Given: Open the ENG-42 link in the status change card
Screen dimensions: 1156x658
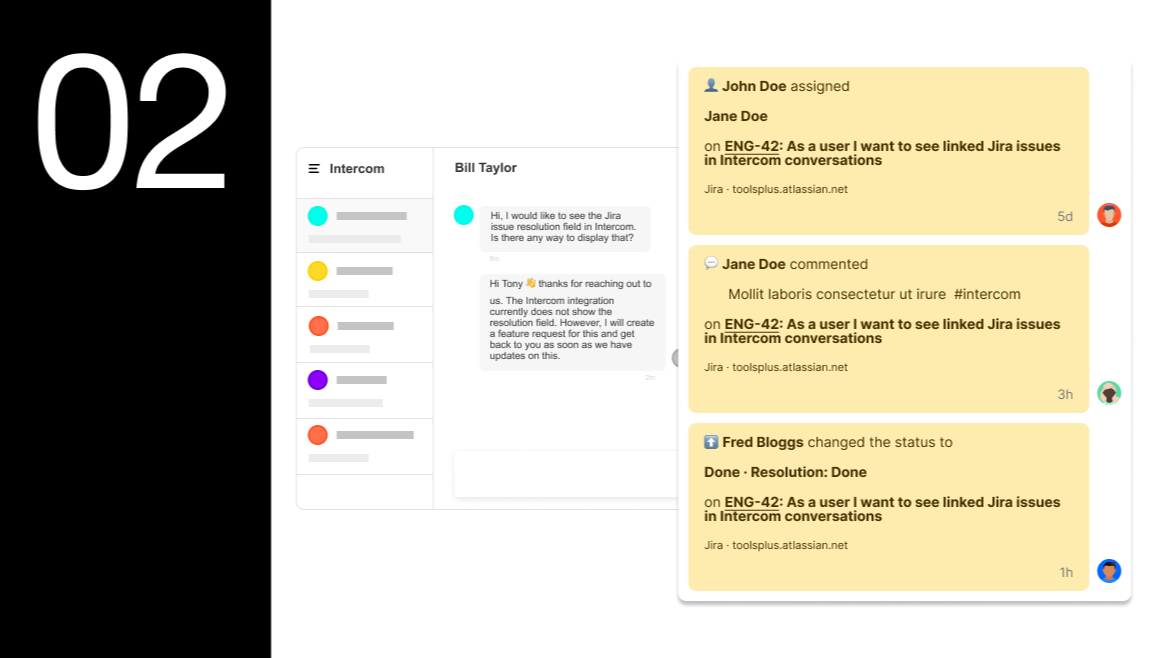Looking at the screenshot, I should 751,502.
